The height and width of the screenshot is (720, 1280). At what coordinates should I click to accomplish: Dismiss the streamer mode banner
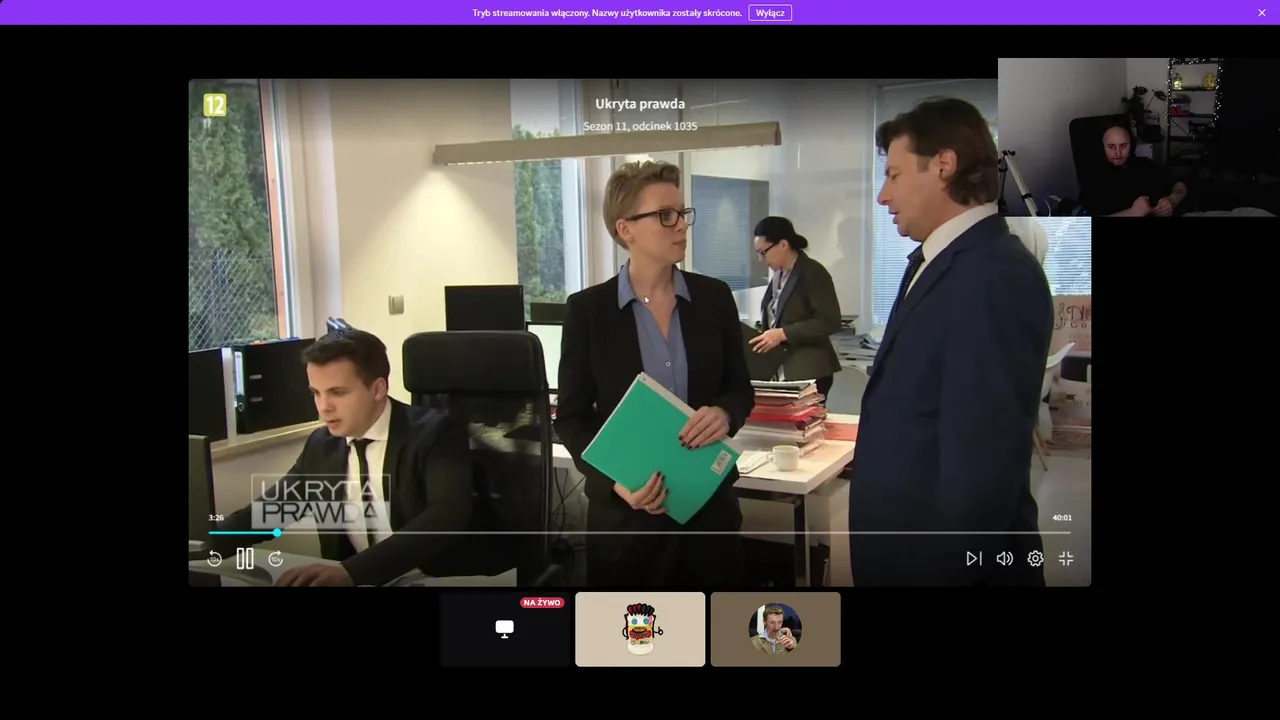(1262, 13)
